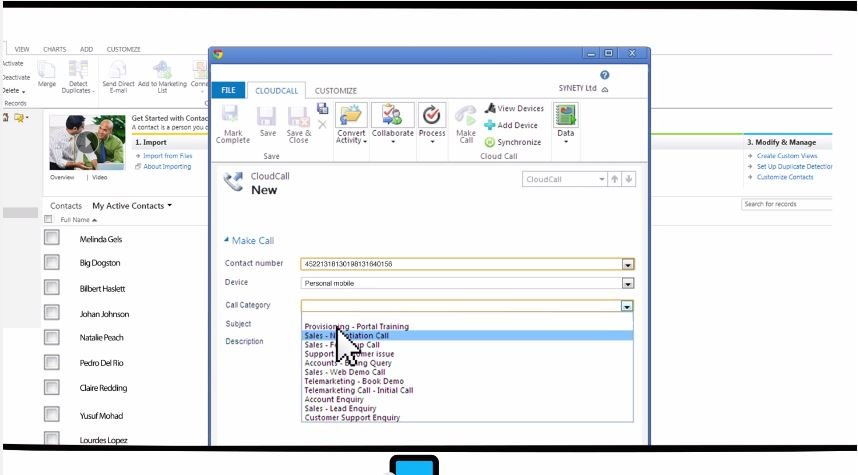This screenshot has height=475, width=858.
Task: Click the Collaborate ribbon icon
Action: [392, 115]
